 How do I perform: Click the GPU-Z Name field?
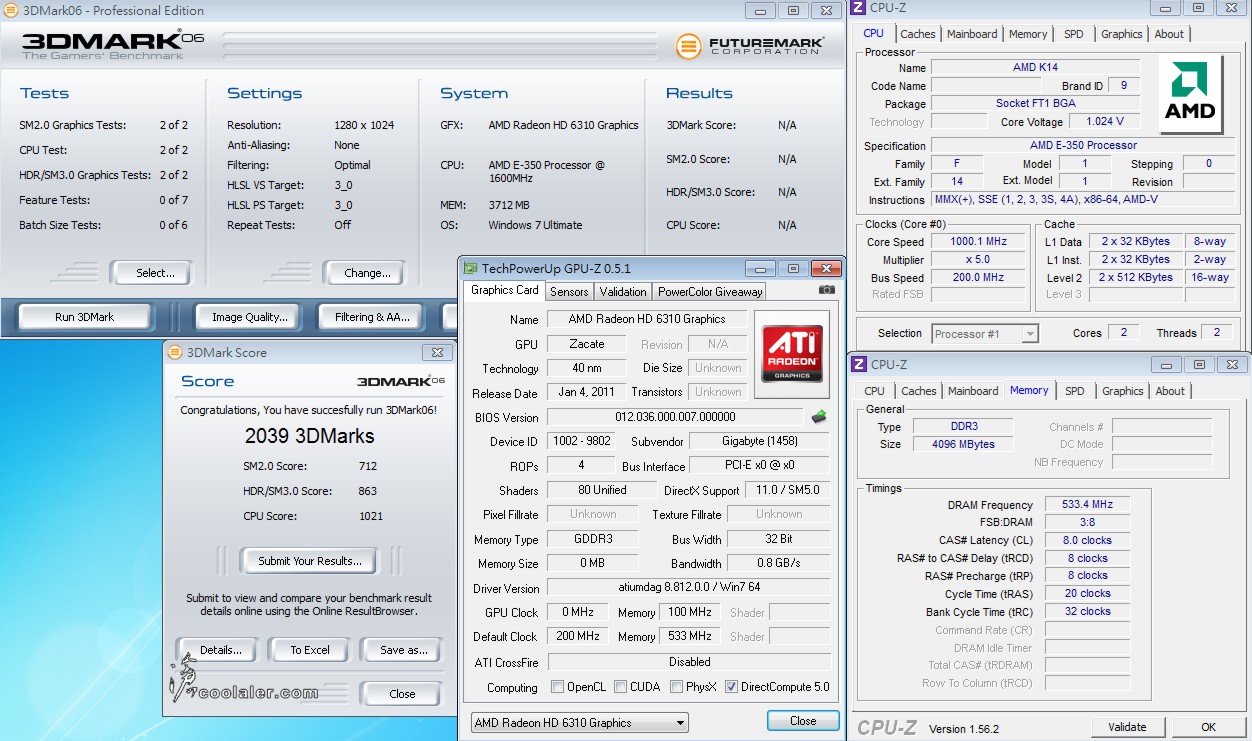(x=647, y=319)
